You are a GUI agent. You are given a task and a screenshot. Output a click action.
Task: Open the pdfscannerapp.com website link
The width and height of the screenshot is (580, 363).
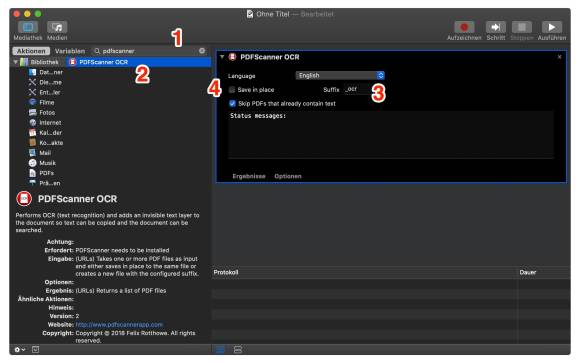click(x=119, y=325)
